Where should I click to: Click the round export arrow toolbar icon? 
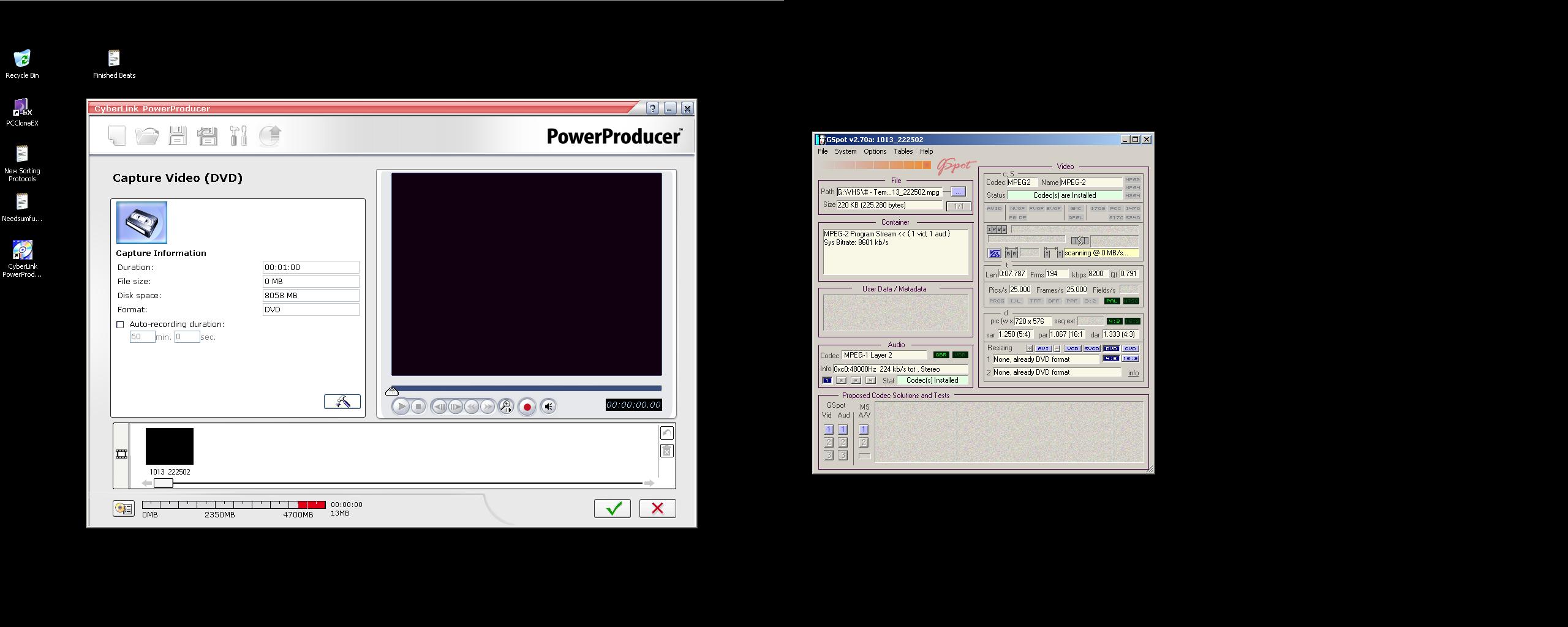[x=269, y=135]
